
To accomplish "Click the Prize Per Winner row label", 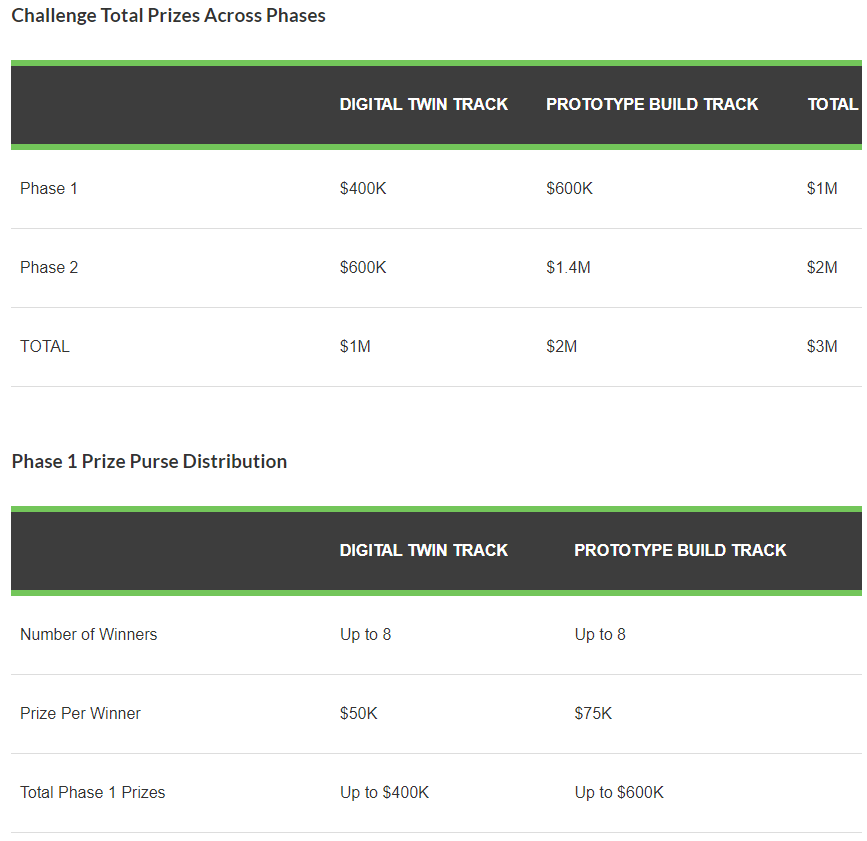I will point(80,714).
